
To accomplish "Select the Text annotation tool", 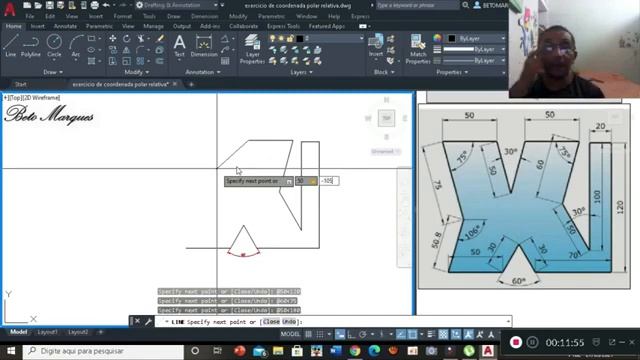I will tap(179, 46).
